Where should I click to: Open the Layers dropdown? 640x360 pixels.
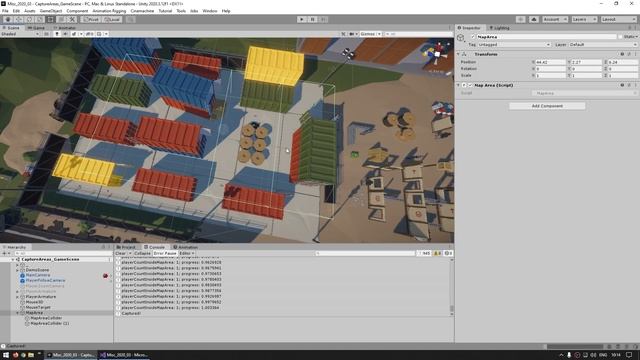584,19
